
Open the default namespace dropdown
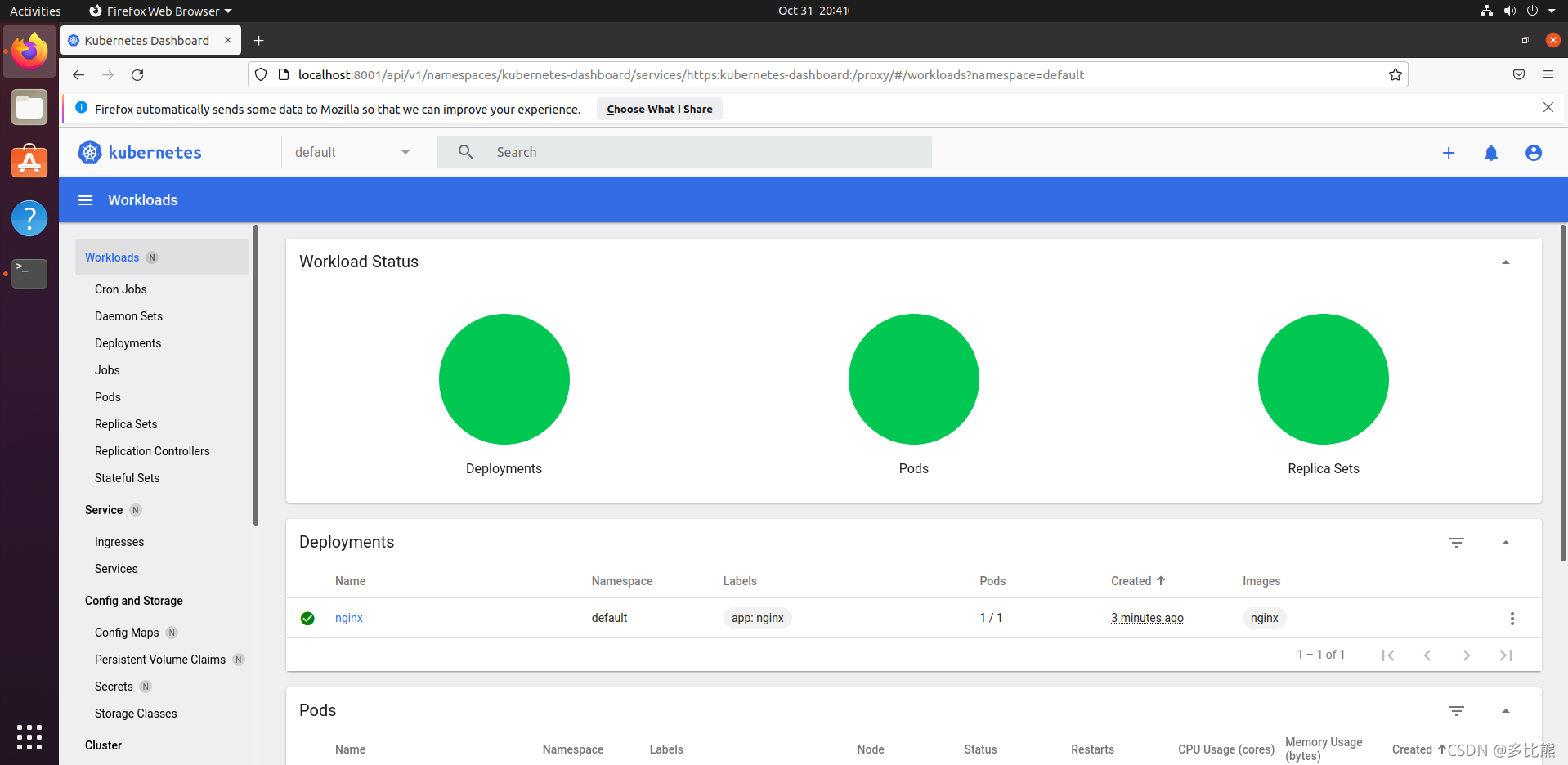[x=352, y=152]
